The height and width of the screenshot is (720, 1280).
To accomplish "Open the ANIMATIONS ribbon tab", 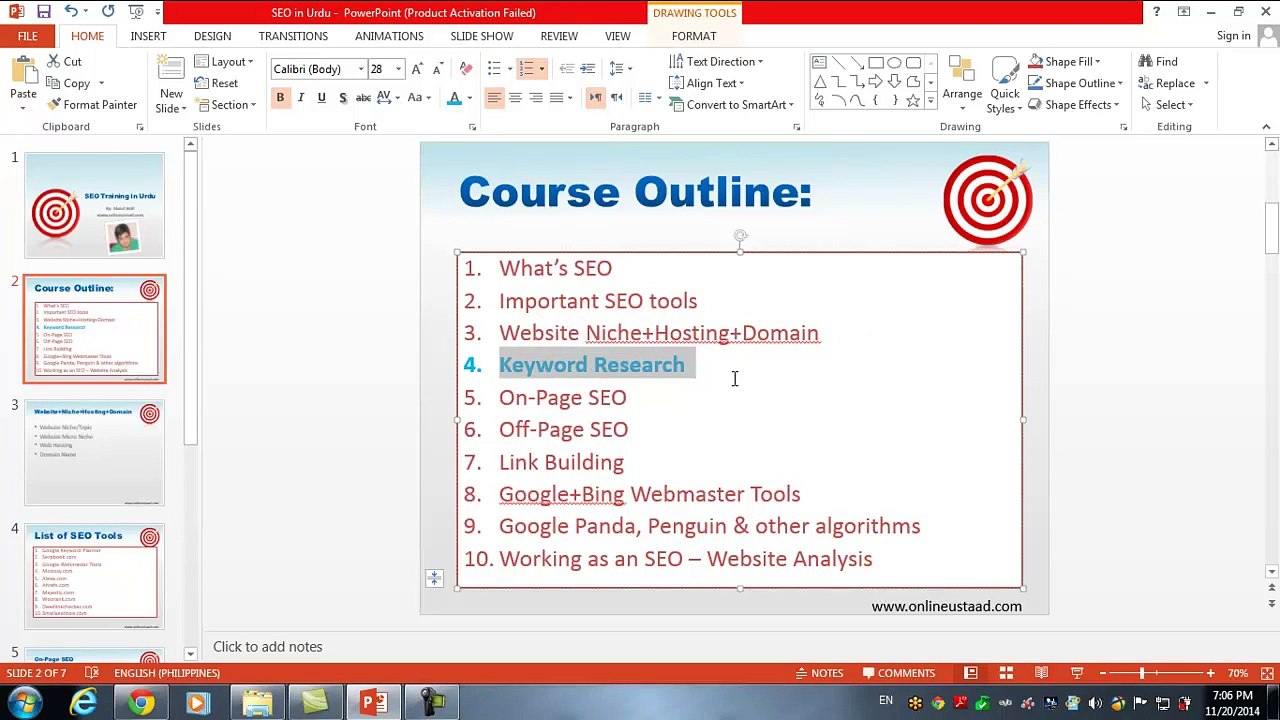I will tap(389, 36).
